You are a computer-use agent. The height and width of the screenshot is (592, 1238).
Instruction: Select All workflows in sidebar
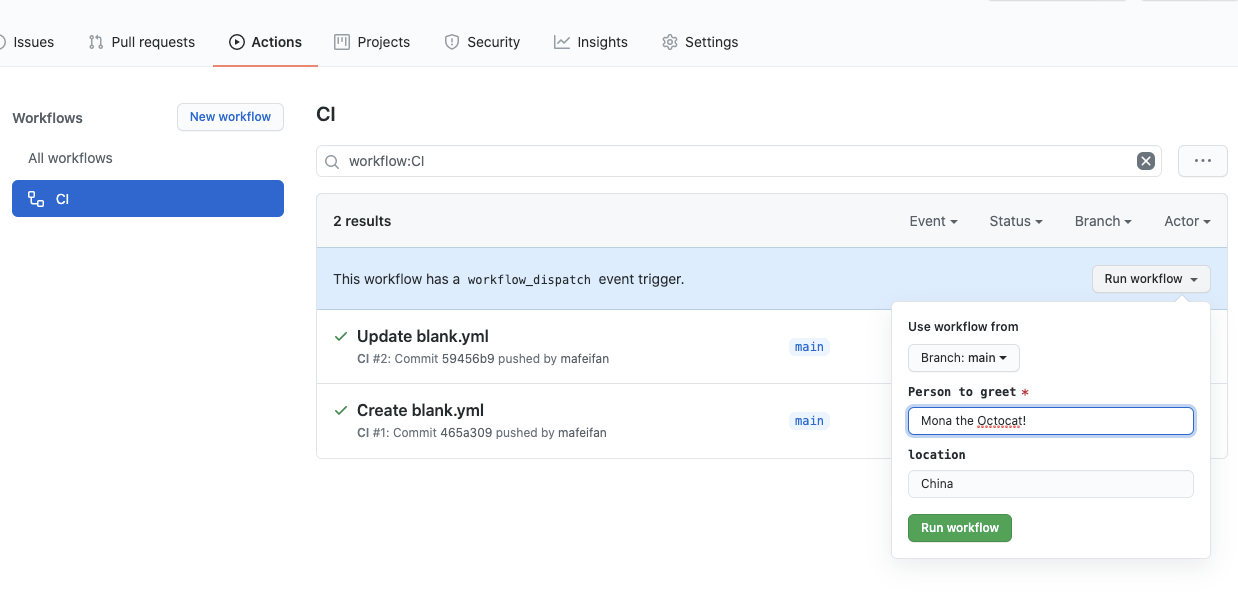pos(70,158)
